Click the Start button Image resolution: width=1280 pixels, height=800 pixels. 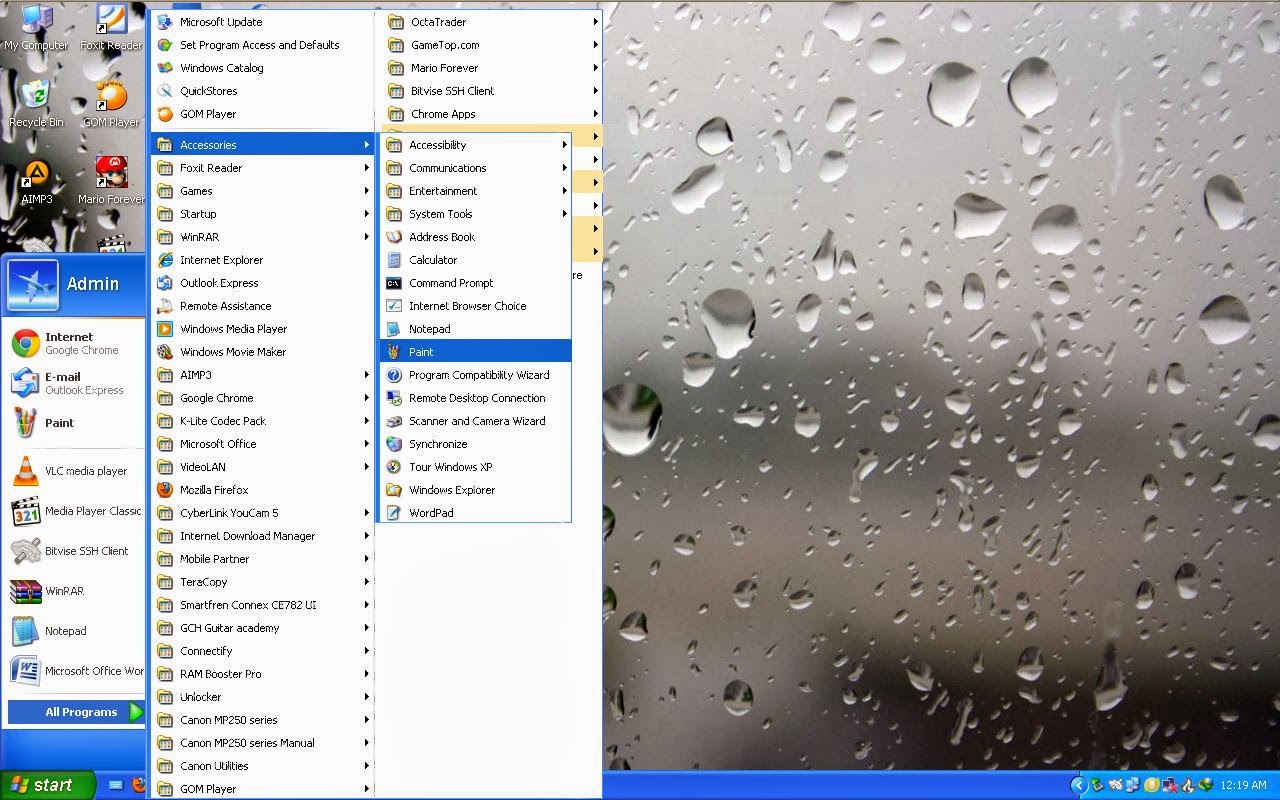pyautogui.click(x=47, y=785)
